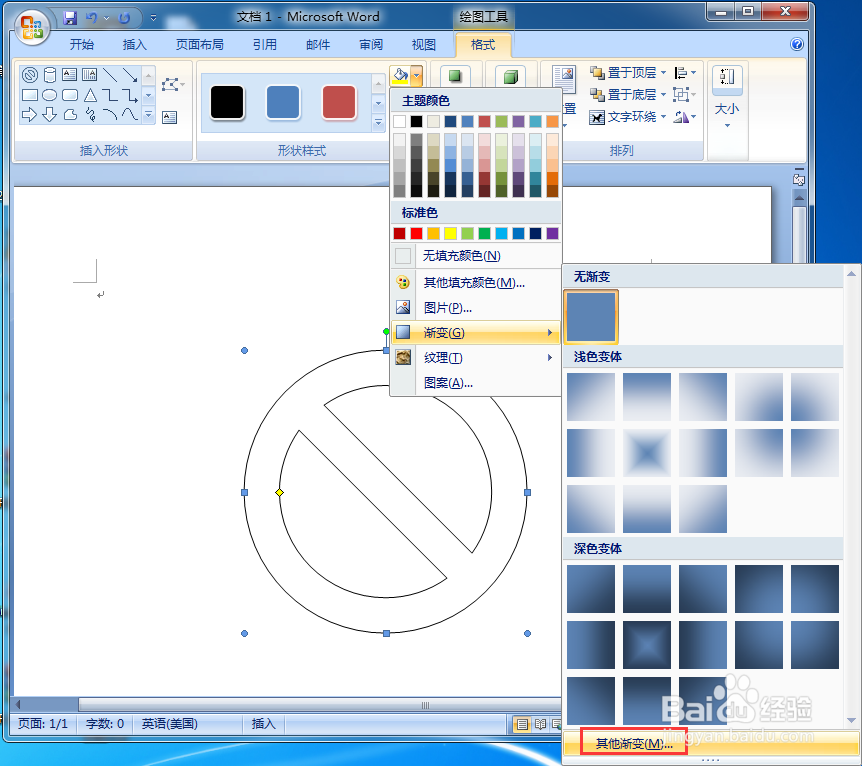This screenshot has height=766, width=862.
Task: Switch to Print Layout view in status bar
Action: [x=522, y=724]
